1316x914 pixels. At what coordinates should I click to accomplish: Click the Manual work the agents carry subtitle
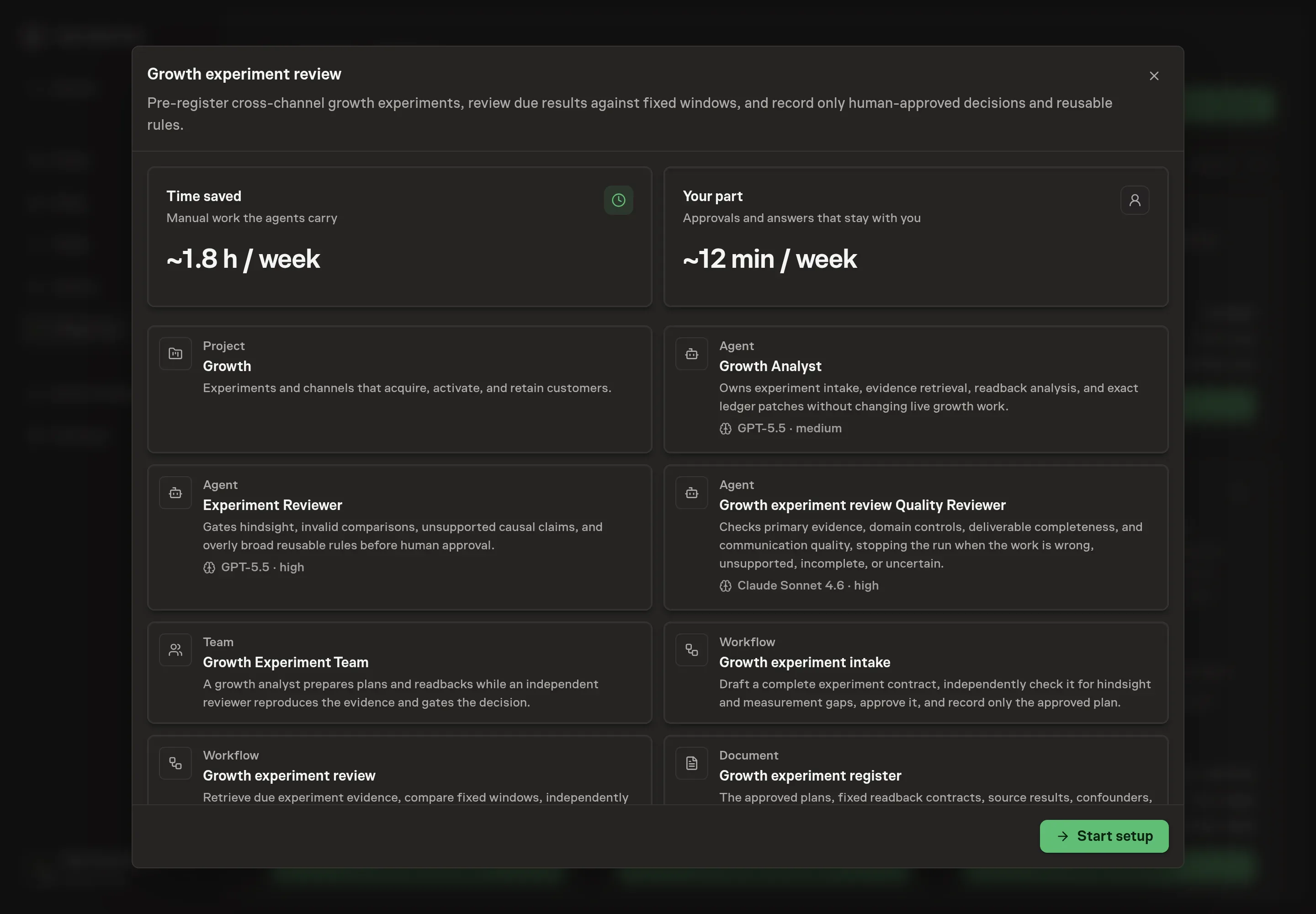click(x=251, y=218)
